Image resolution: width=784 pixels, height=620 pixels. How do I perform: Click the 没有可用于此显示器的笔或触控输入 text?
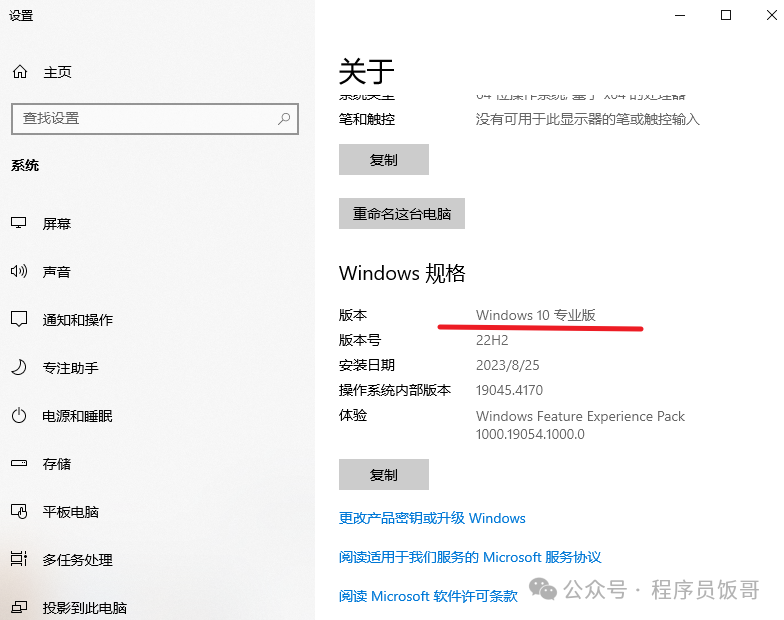587,119
